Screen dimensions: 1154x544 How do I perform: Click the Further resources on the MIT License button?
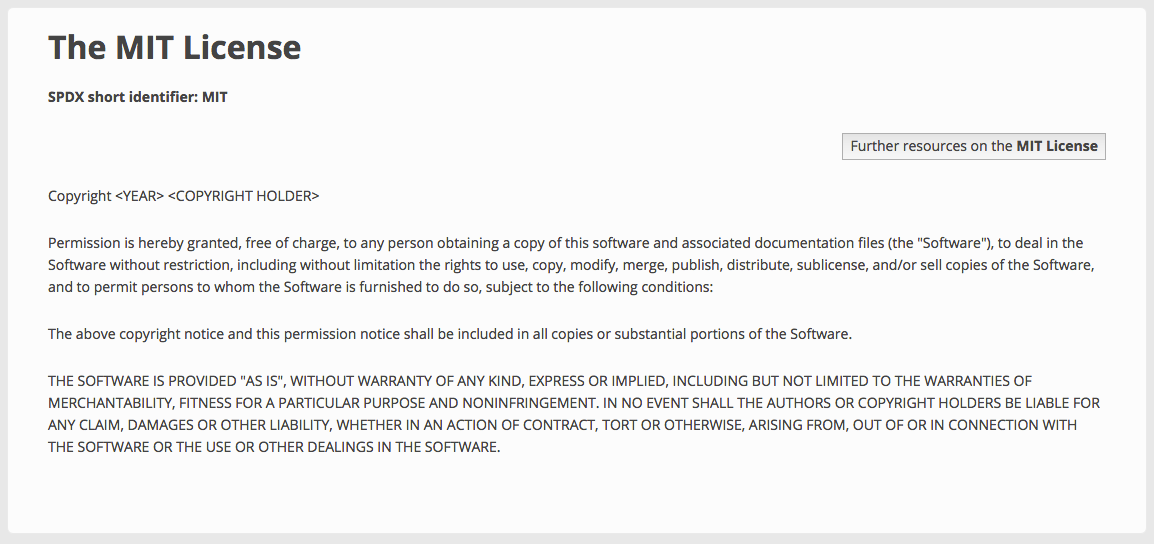coord(973,146)
